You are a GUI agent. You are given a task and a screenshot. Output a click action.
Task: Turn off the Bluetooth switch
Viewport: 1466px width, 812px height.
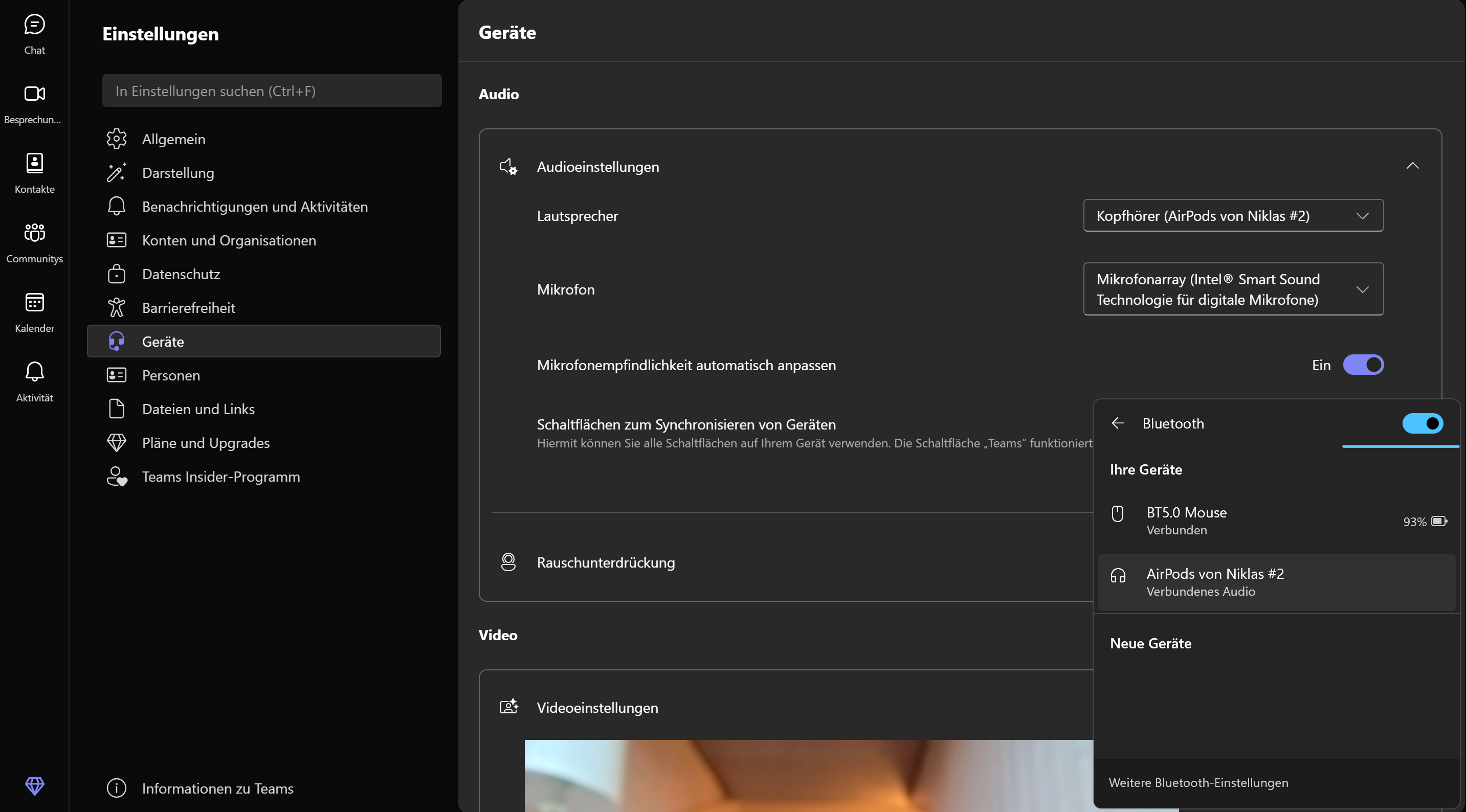[x=1421, y=423]
